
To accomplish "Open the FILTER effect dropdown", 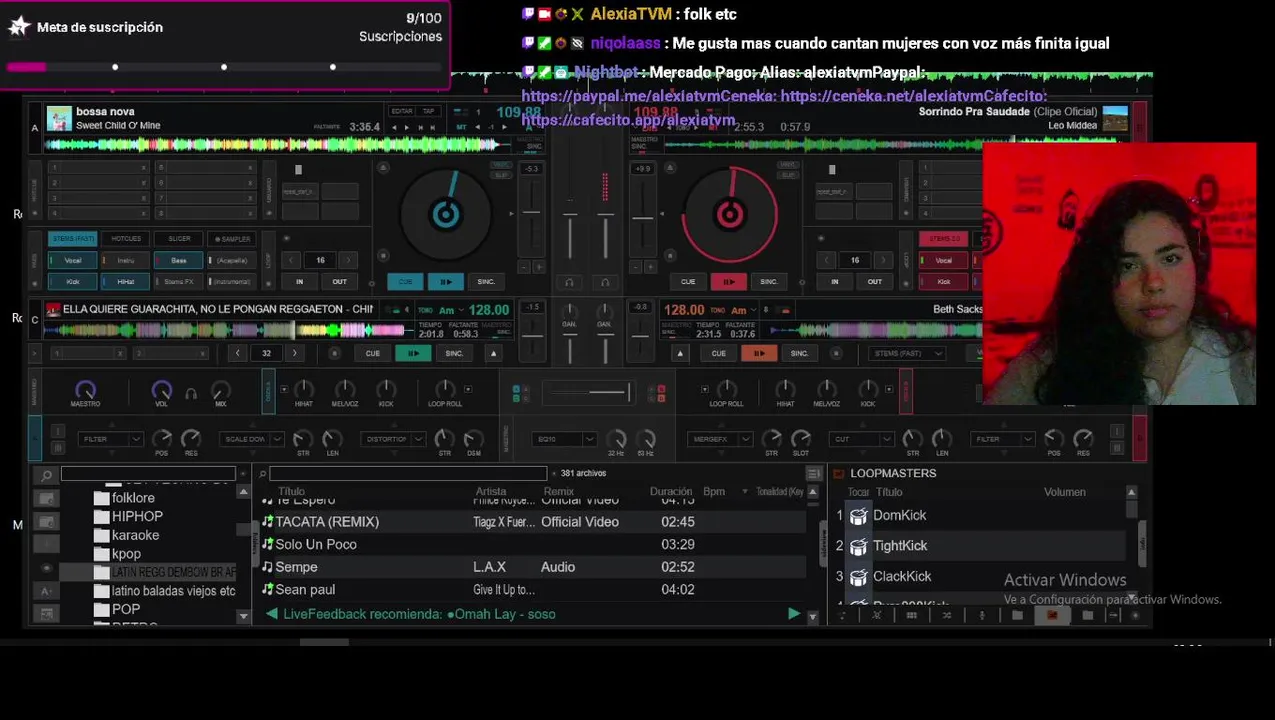I will pyautogui.click(x=111, y=439).
